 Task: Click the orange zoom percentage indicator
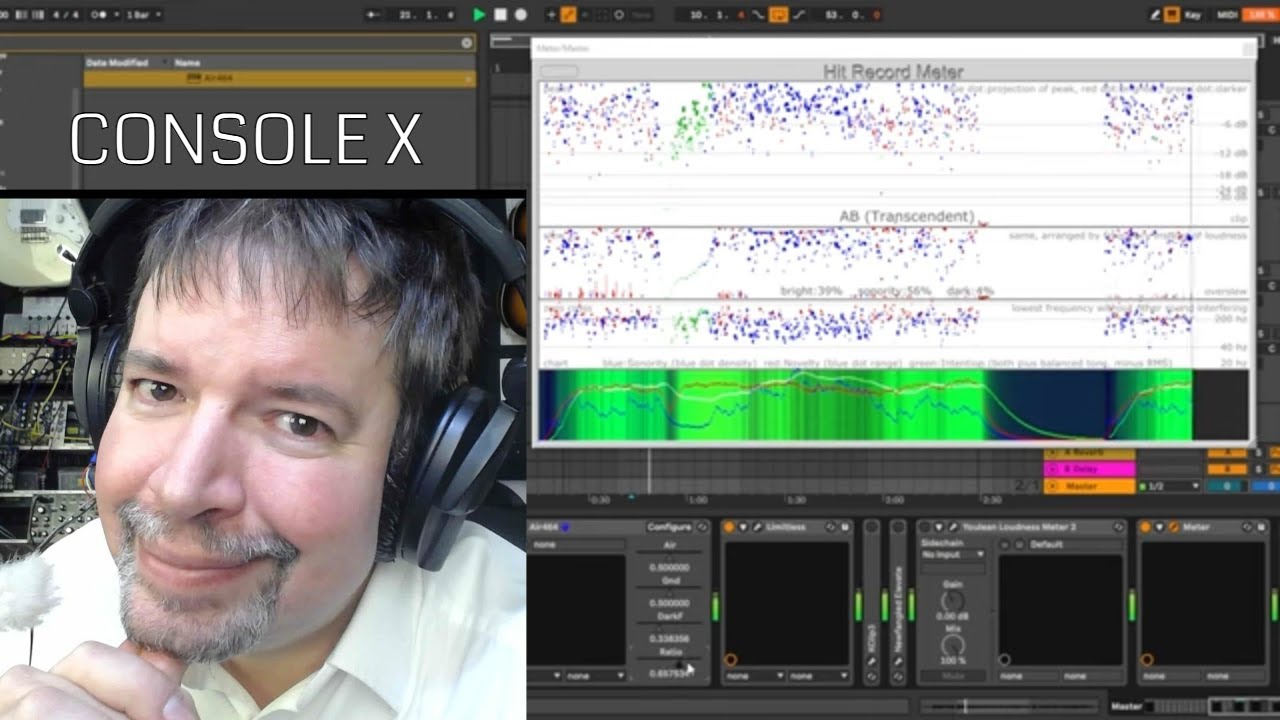click(1259, 15)
